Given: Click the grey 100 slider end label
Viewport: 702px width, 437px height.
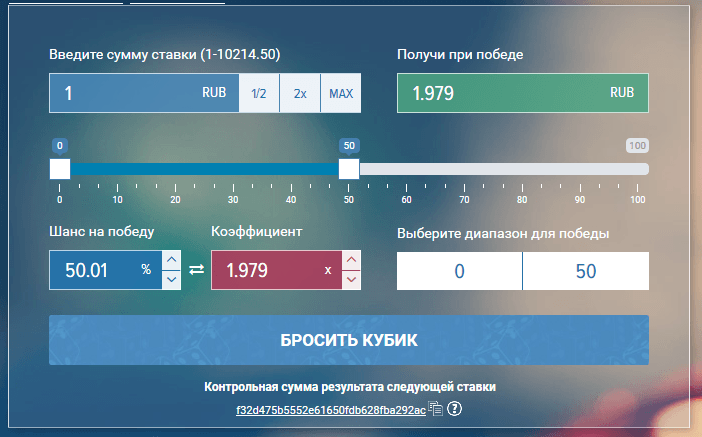Looking at the screenshot, I should [x=637, y=146].
